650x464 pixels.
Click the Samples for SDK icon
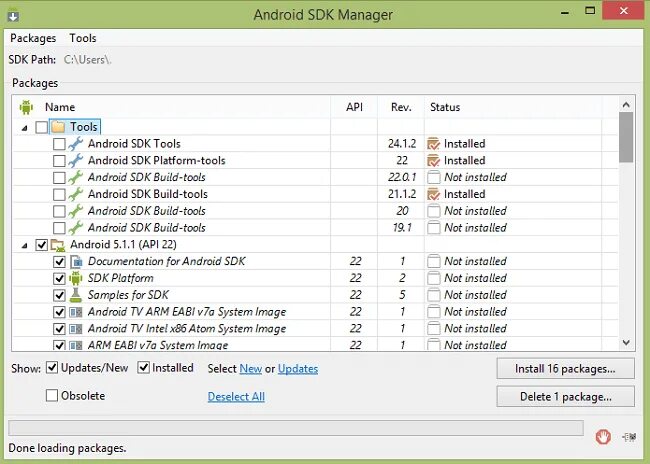point(76,295)
